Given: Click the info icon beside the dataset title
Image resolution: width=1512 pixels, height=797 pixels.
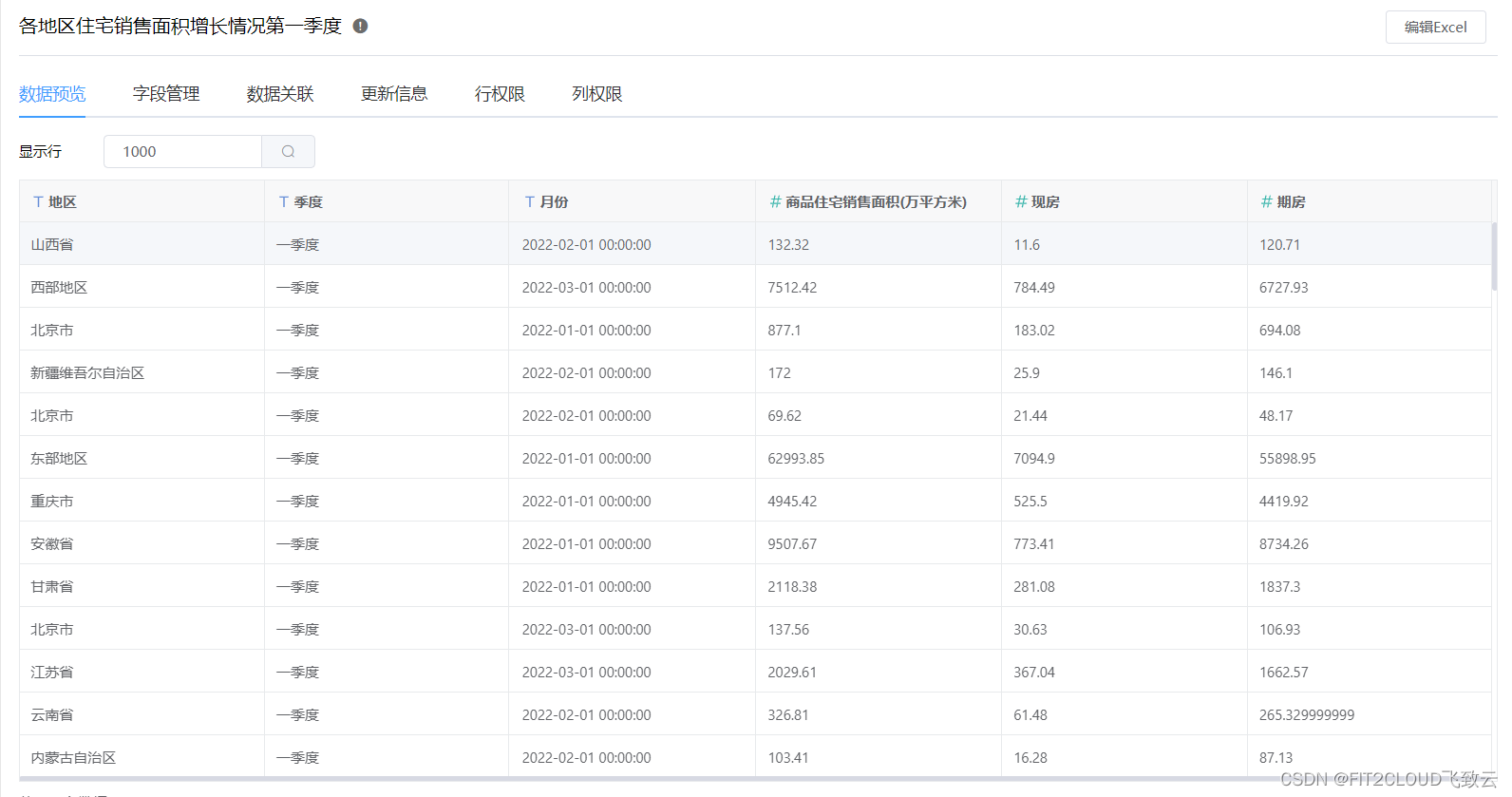Looking at the screenshot, I should click(x=360, y=26).
